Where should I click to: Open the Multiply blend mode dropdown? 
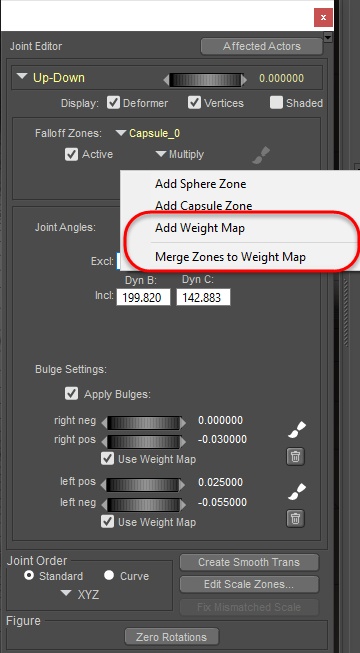(180, 155)
